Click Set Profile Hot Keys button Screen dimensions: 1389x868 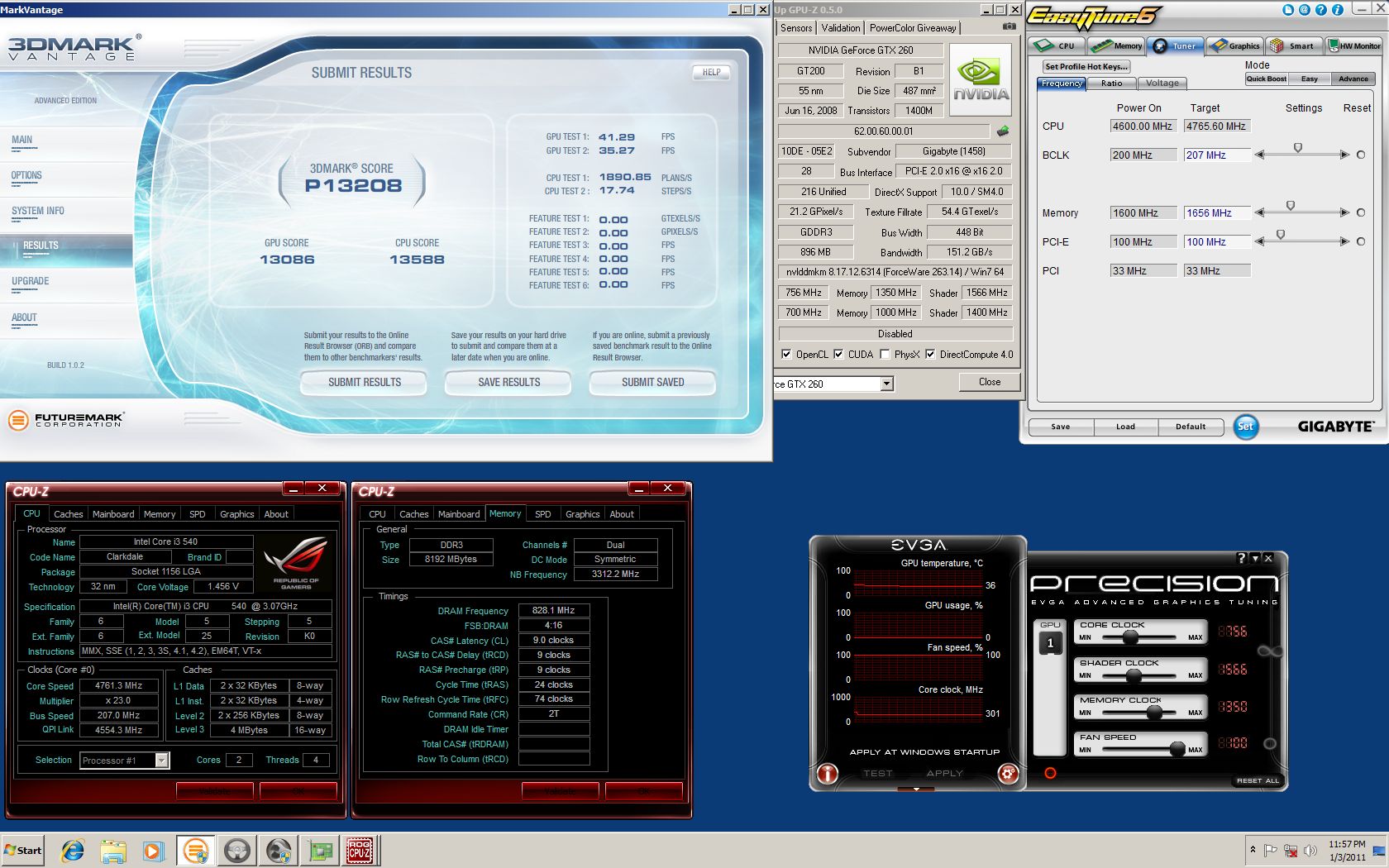click(1086, 66)
